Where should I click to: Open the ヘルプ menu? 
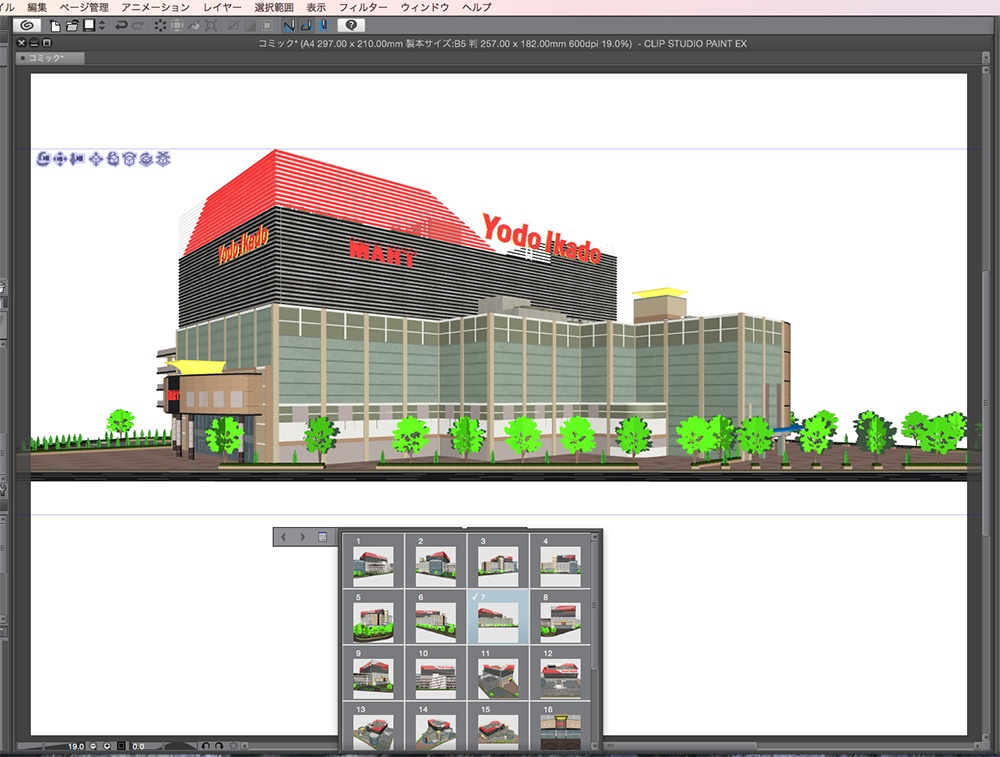(476, 7)
